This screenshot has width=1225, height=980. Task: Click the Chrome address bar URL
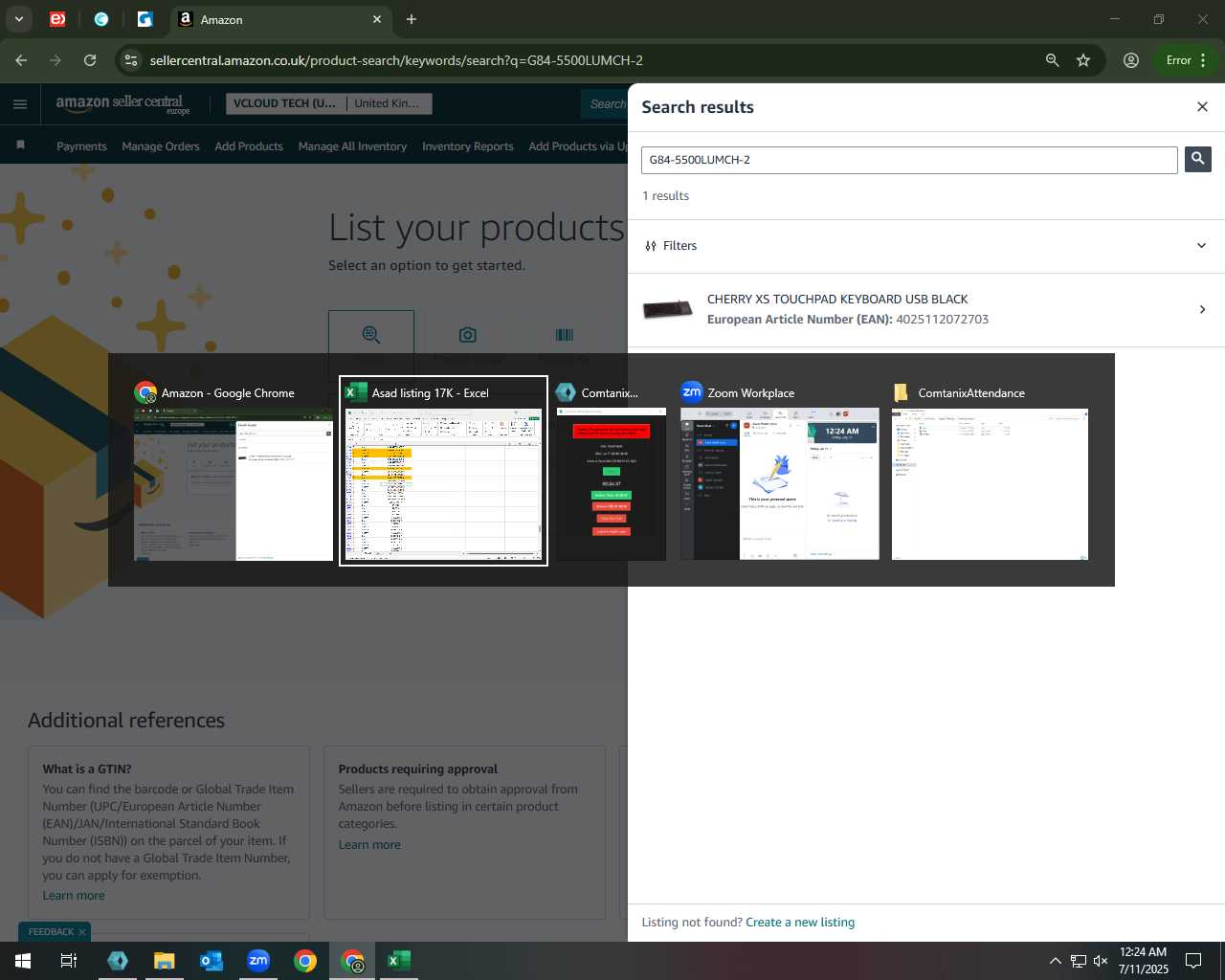point(396,60)
